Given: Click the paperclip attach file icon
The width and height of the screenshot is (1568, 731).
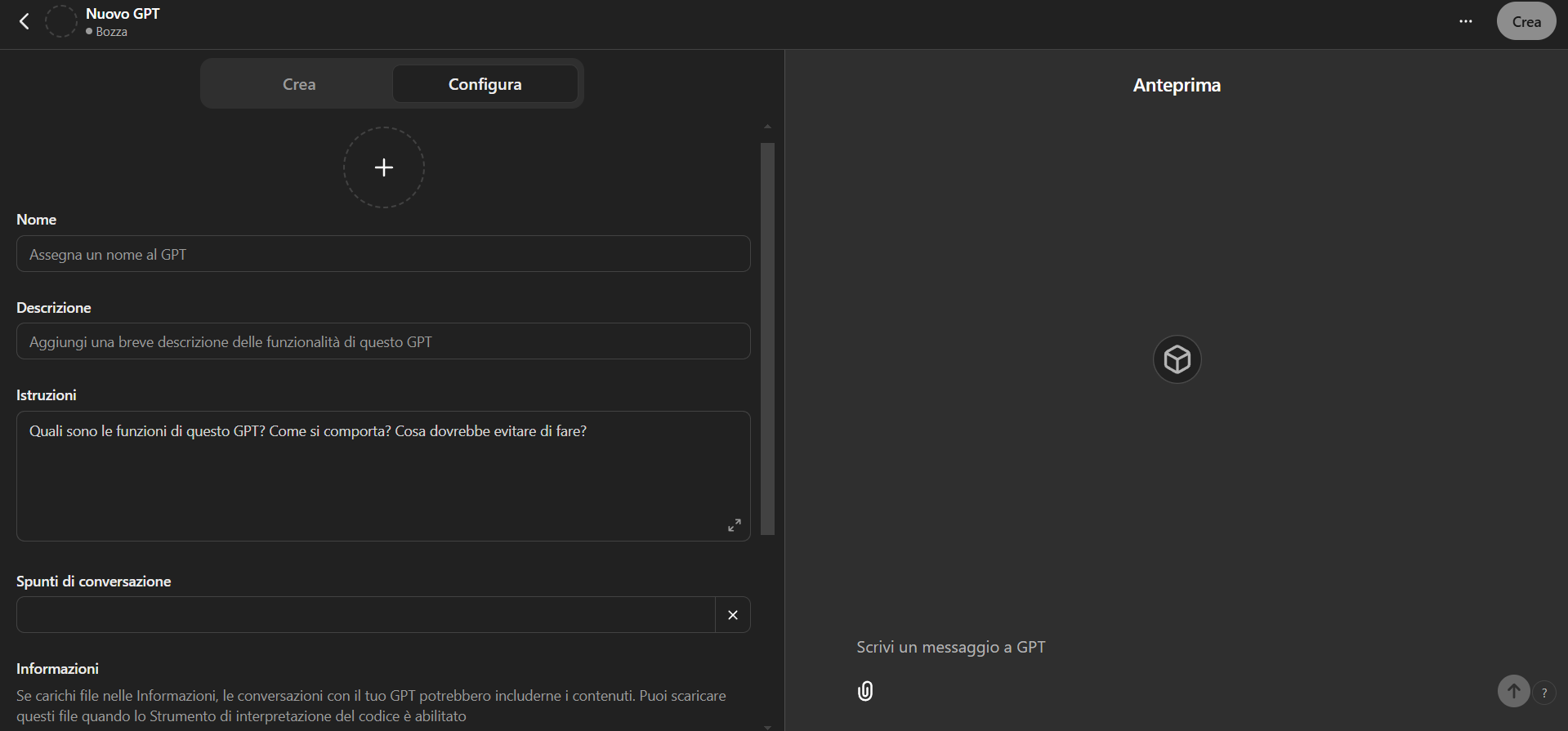Looking at the screenshot, I should [865, 692].
